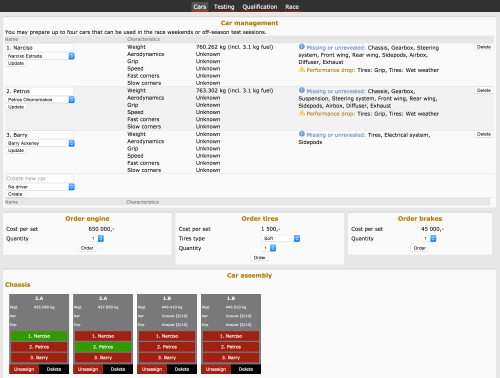
Task: Assign 446 kg 1.B chassis to 3. Barry
Action: click(231, 358)
